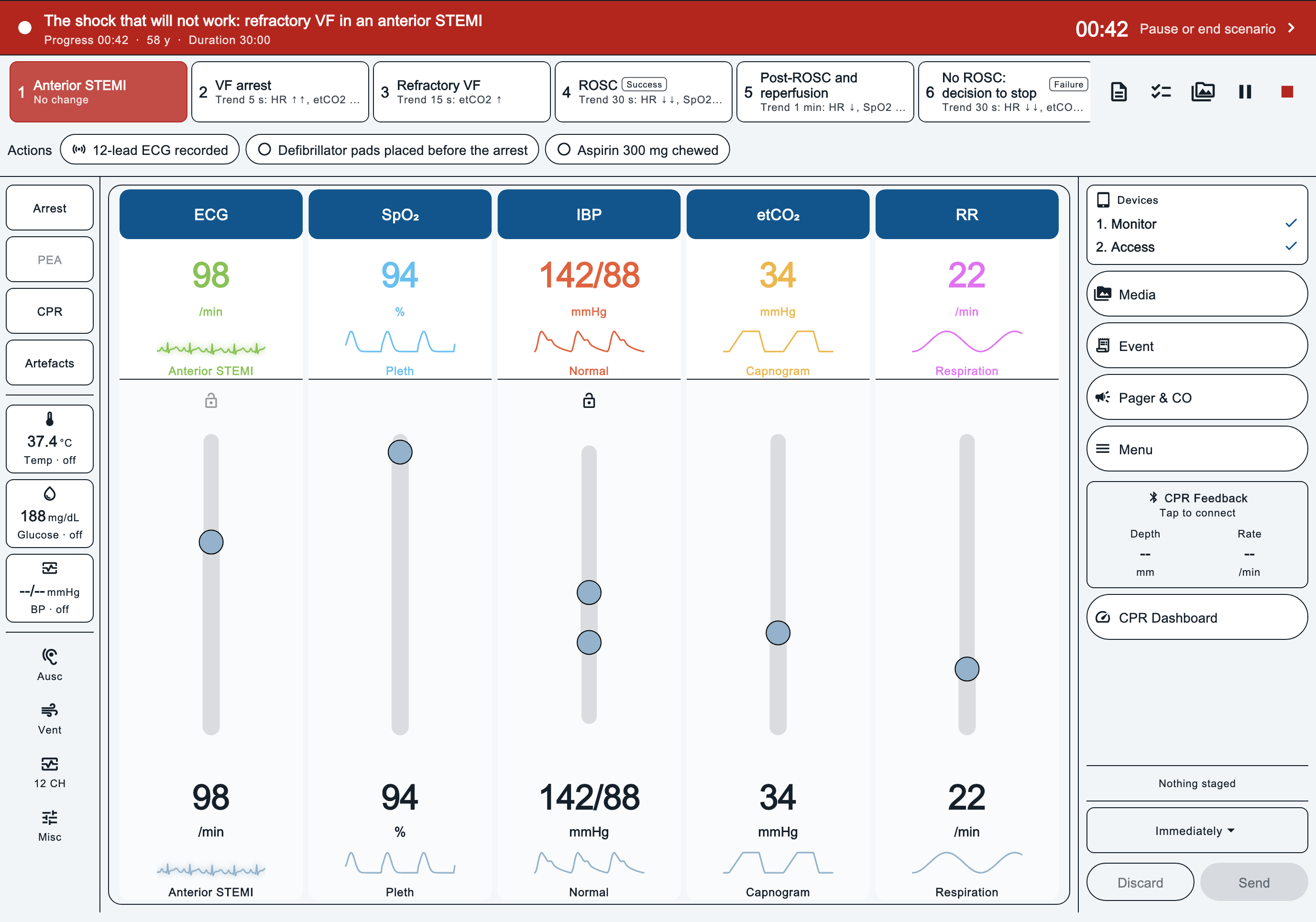The image size is (1316, 922).
Task: Pause the scenario with pause icon
Action: [x=1245, y=92]
